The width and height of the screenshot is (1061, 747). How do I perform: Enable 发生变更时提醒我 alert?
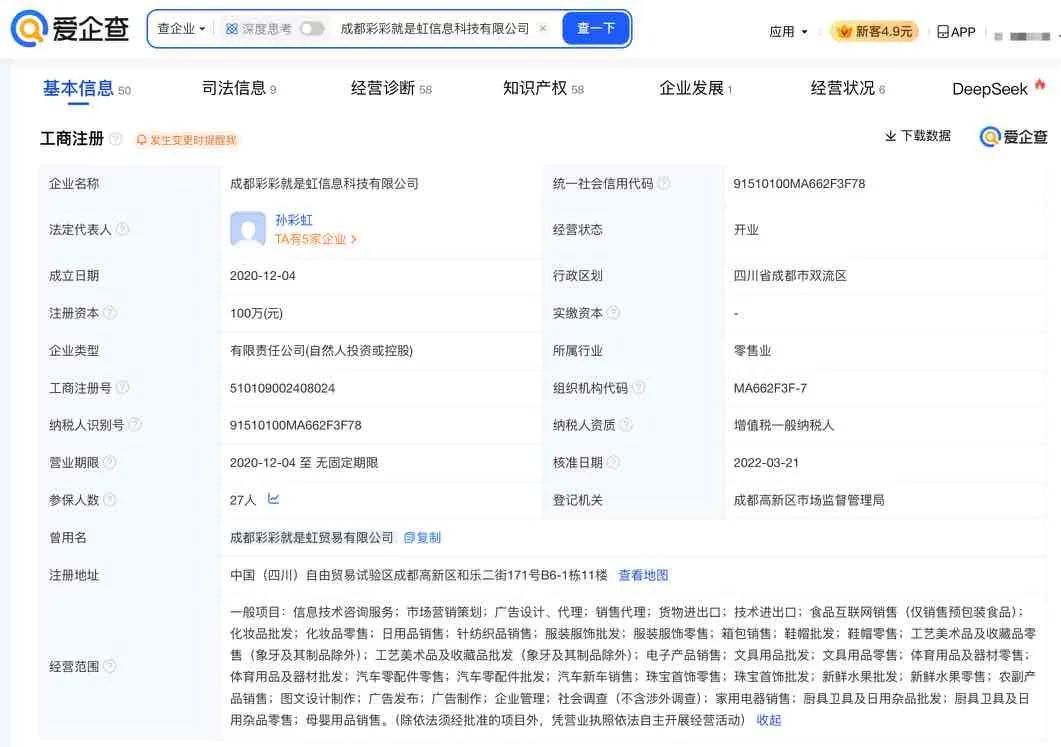click(187, 140)
